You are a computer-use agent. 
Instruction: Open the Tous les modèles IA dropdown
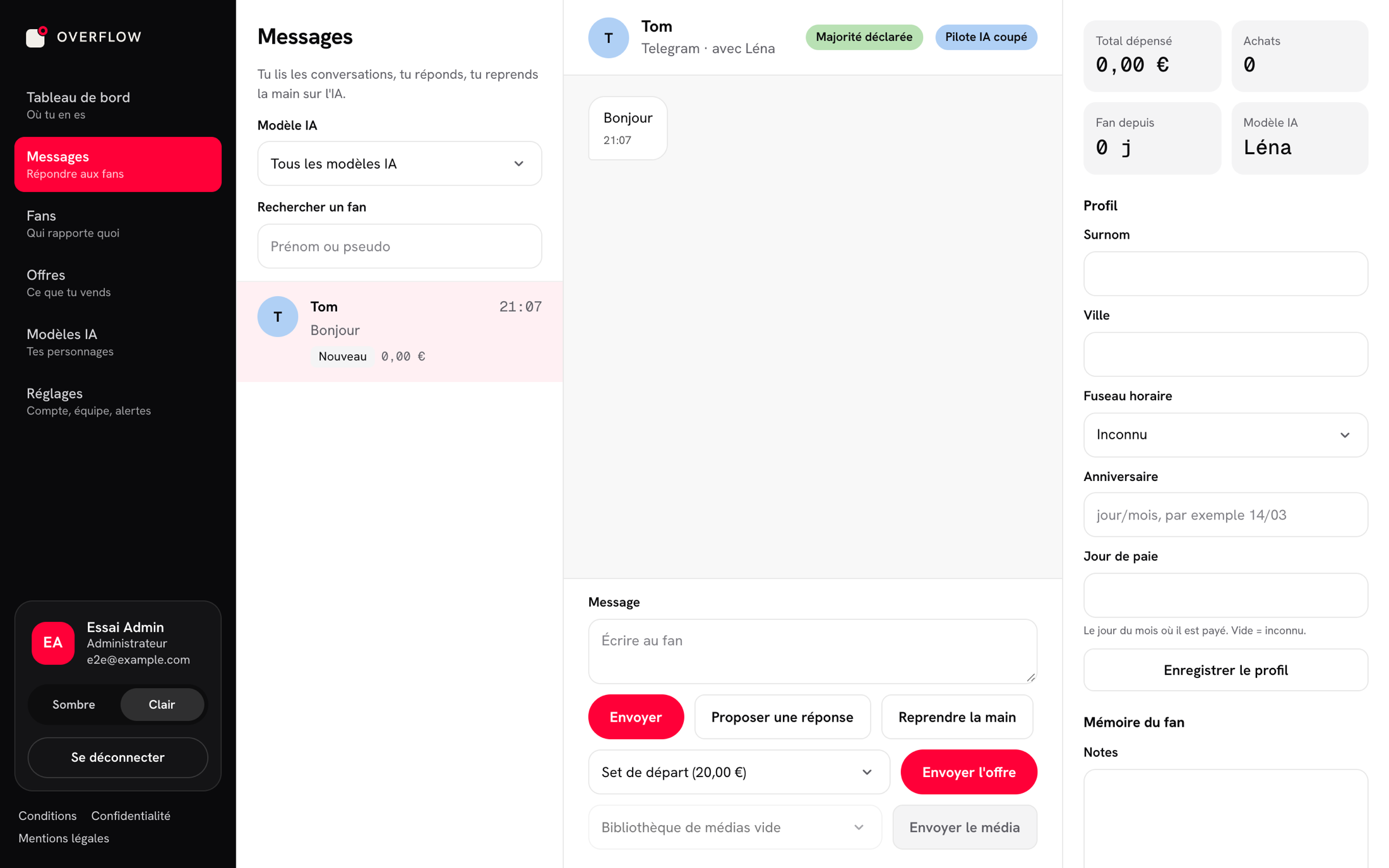[x=399, y=163]
